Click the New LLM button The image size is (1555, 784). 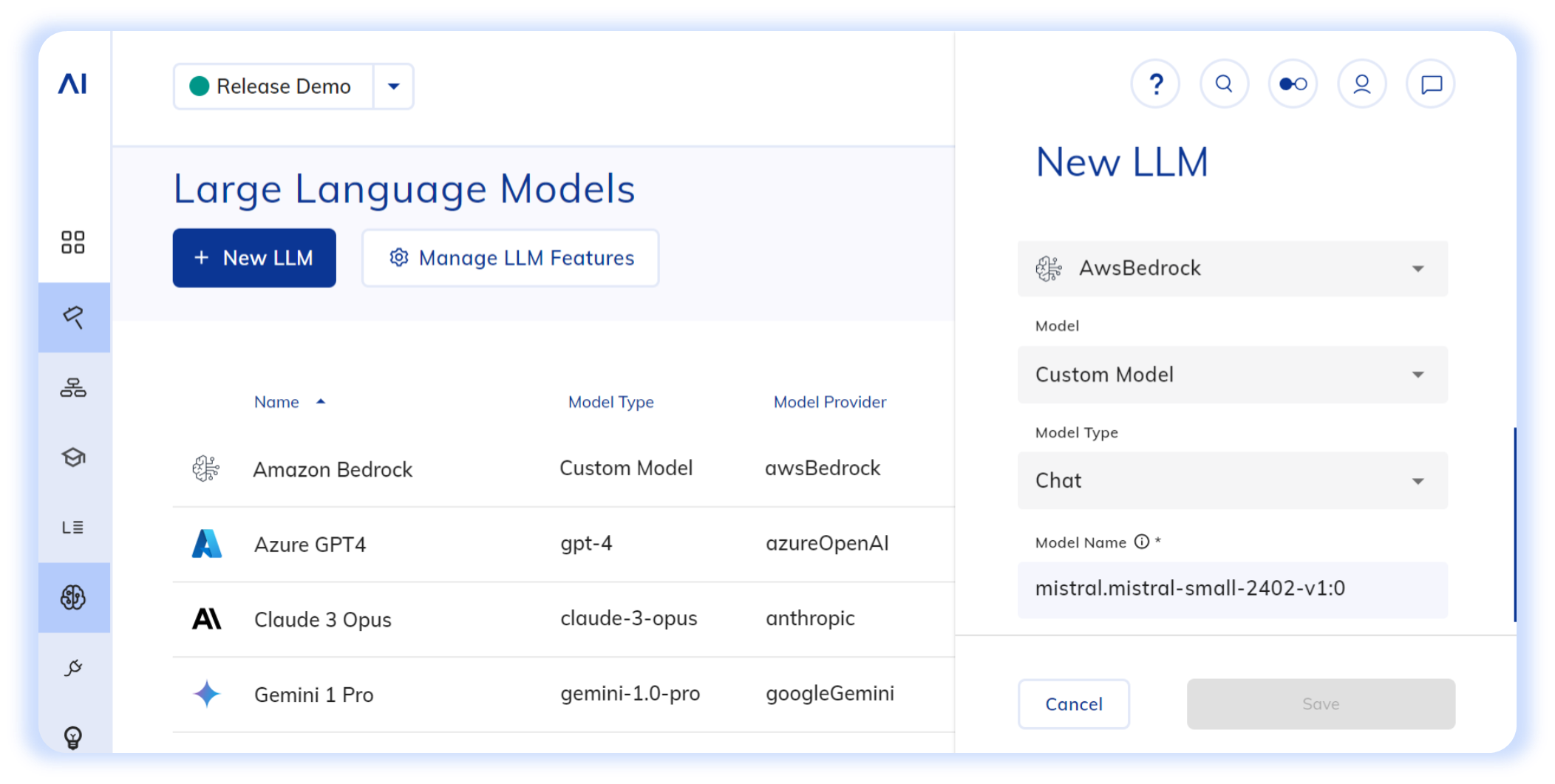(x=254, y=258)
